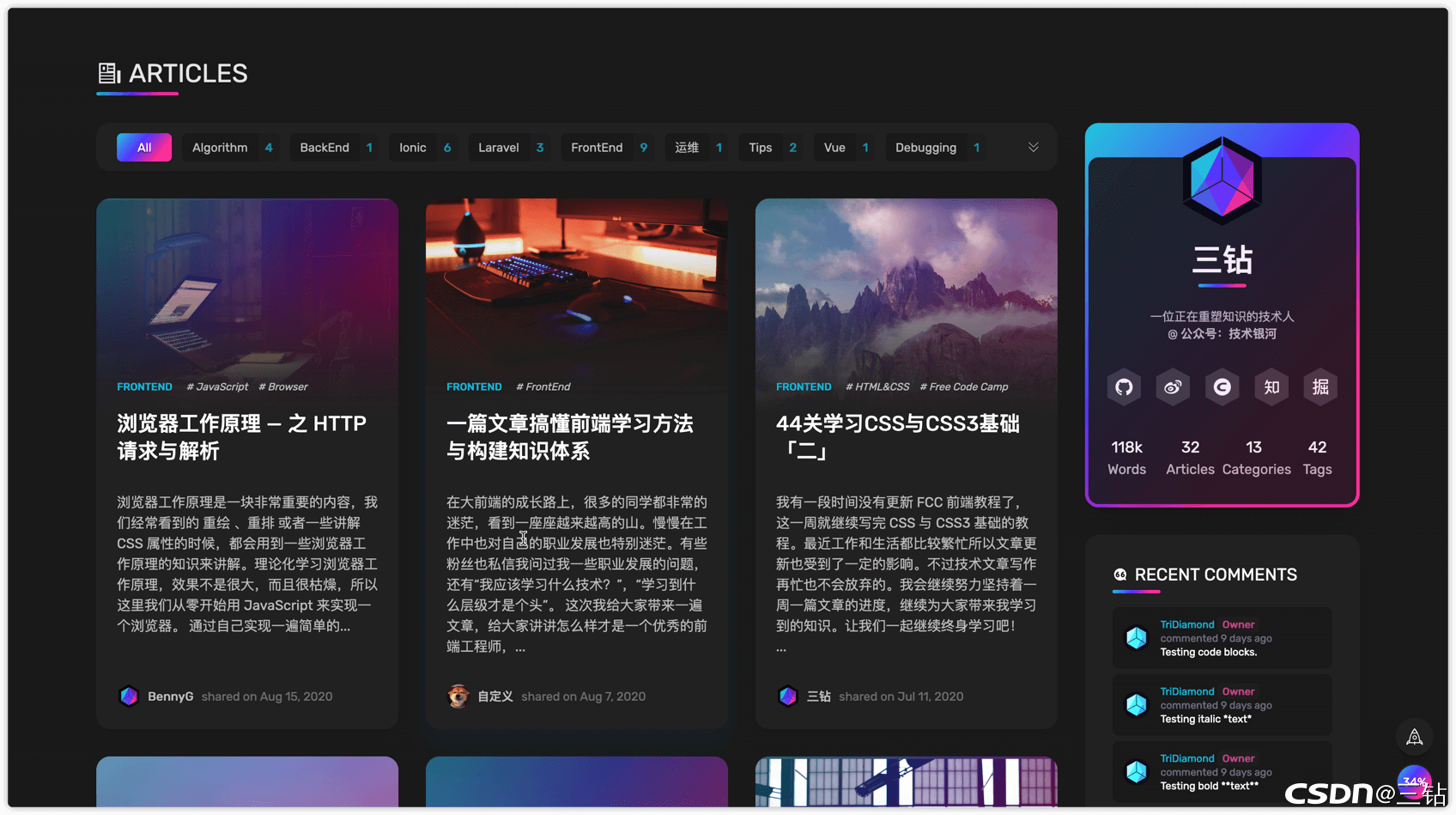Filter articles by Tips

[x=772, y=148]
